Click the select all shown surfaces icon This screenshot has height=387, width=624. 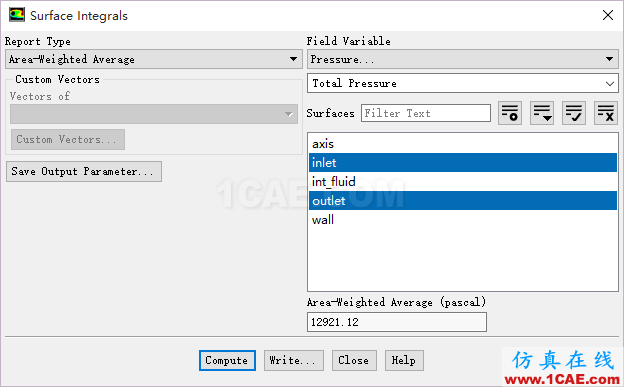(573, 113)
